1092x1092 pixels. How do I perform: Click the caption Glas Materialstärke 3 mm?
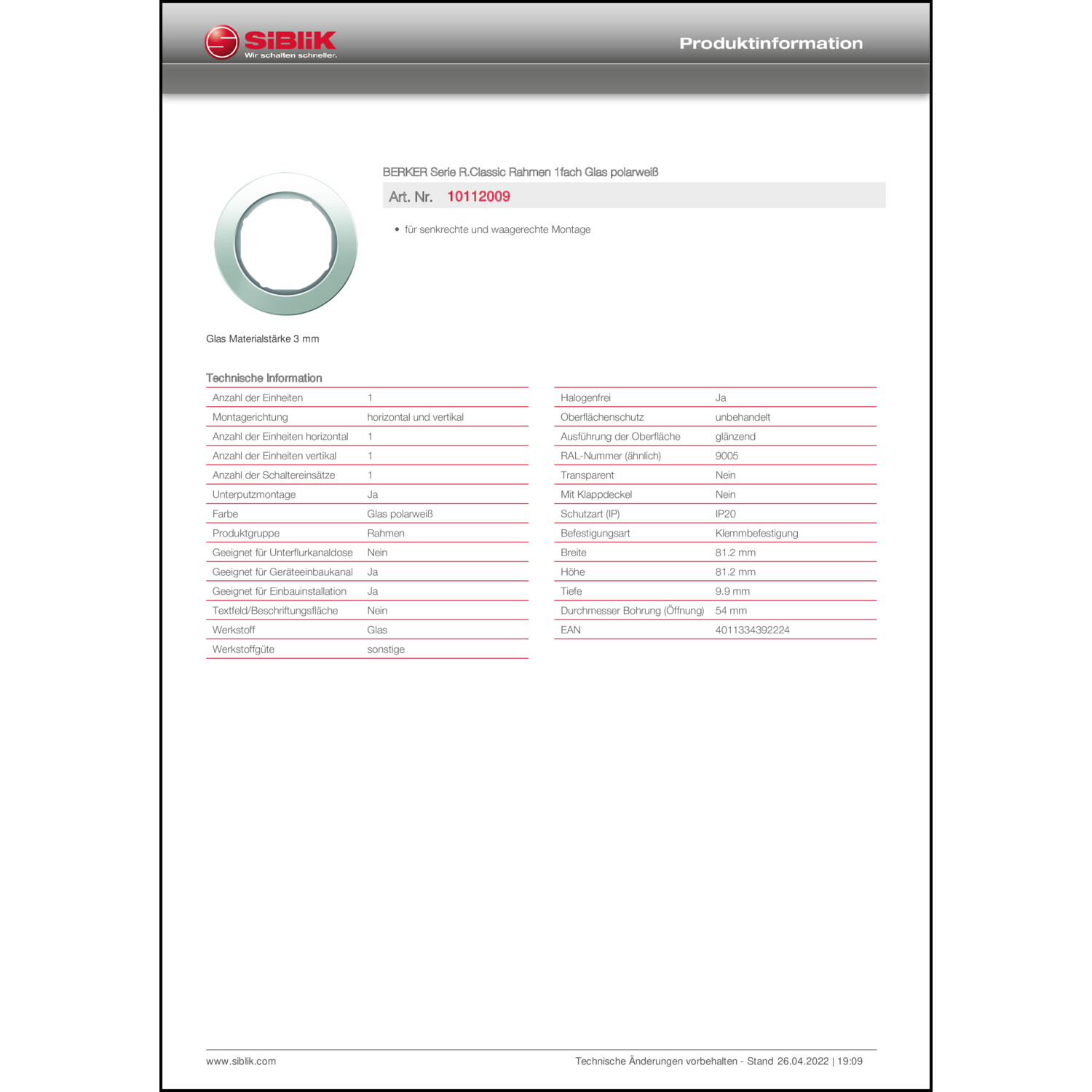click(263, 339)
